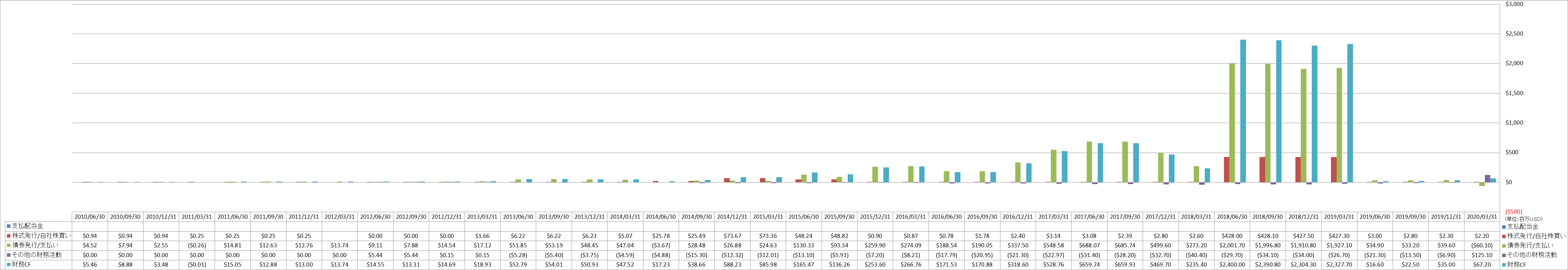Select the 2015/12/31 column header
Image resolution: width=1568 pixels, height=270 pixels.
click(x=876, y=217)
